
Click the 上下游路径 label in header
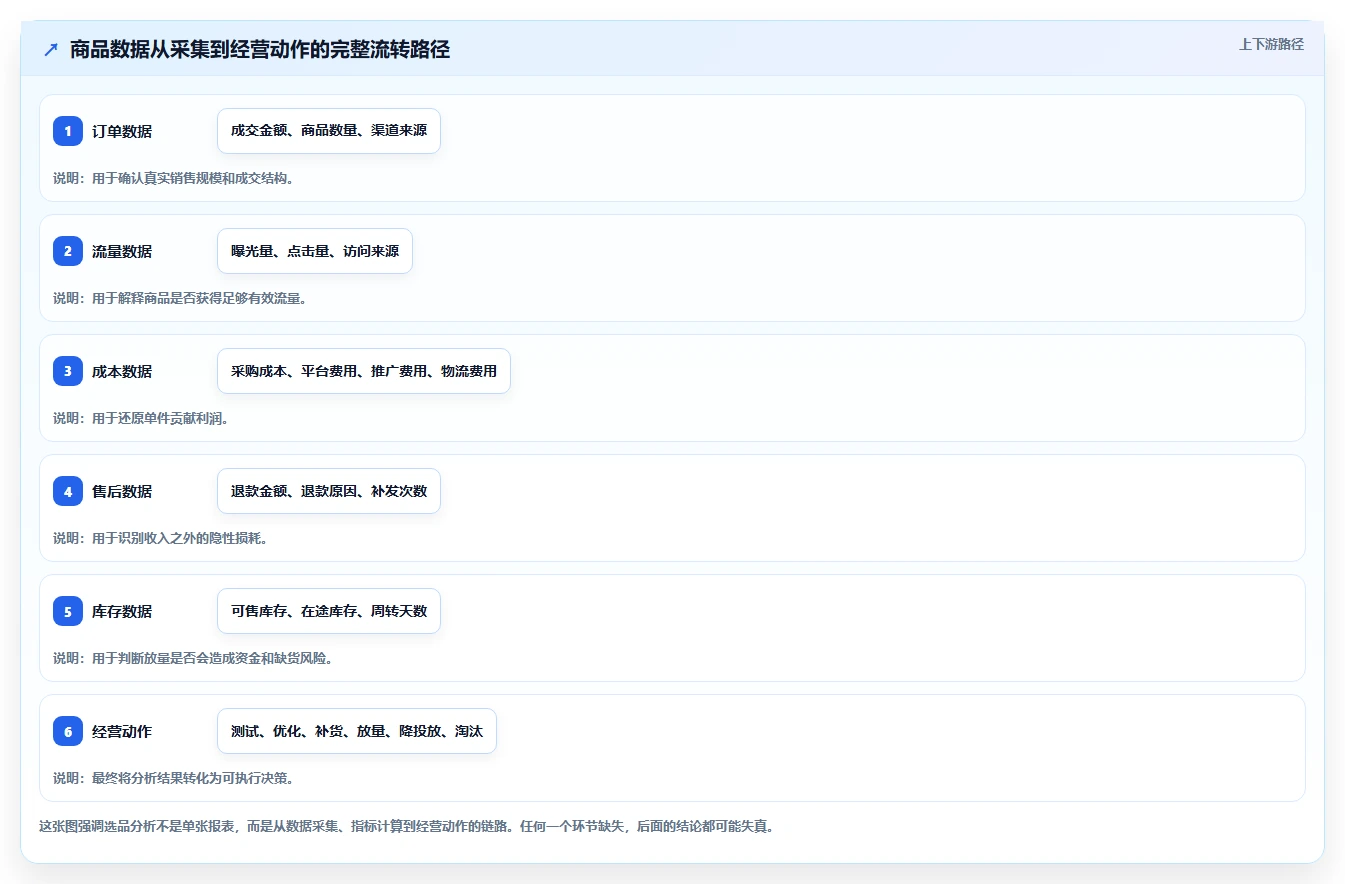click(1271, 44)
